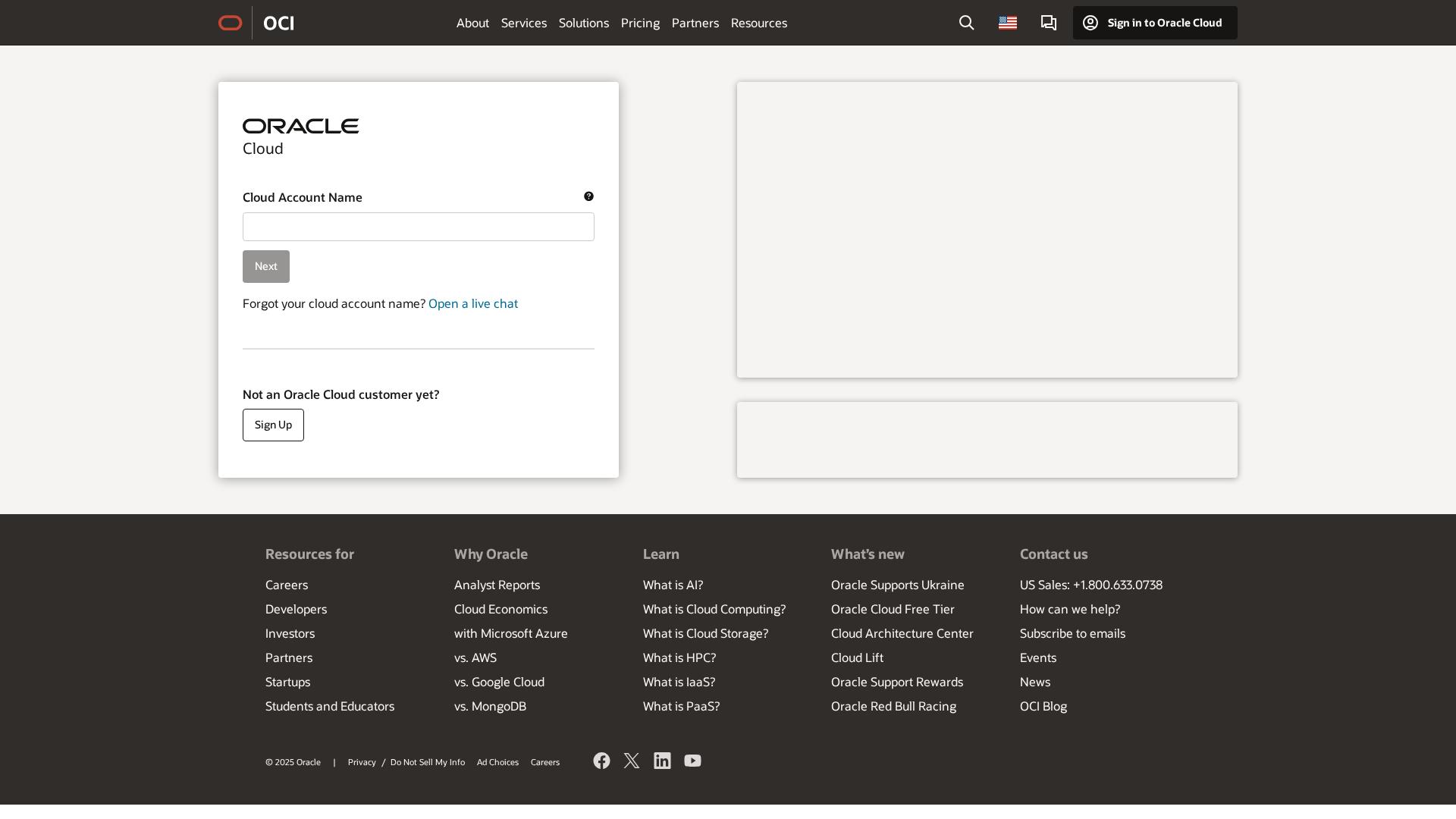Click the Cloud Account Name help icon
Screen dimensions: 1456x819
point(588,196)
